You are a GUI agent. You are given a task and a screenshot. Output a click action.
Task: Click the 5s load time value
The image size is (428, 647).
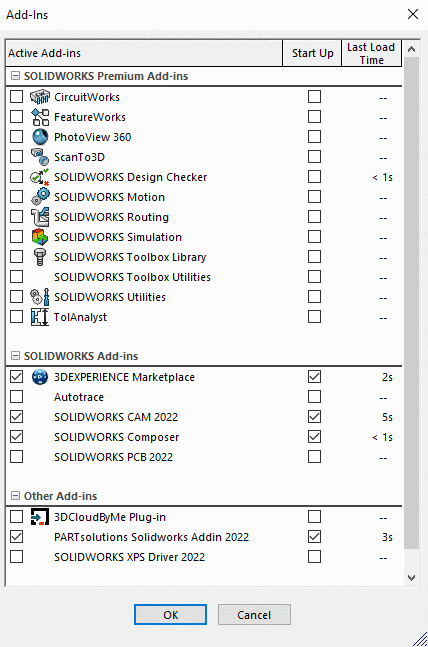(x=387, y=417)
